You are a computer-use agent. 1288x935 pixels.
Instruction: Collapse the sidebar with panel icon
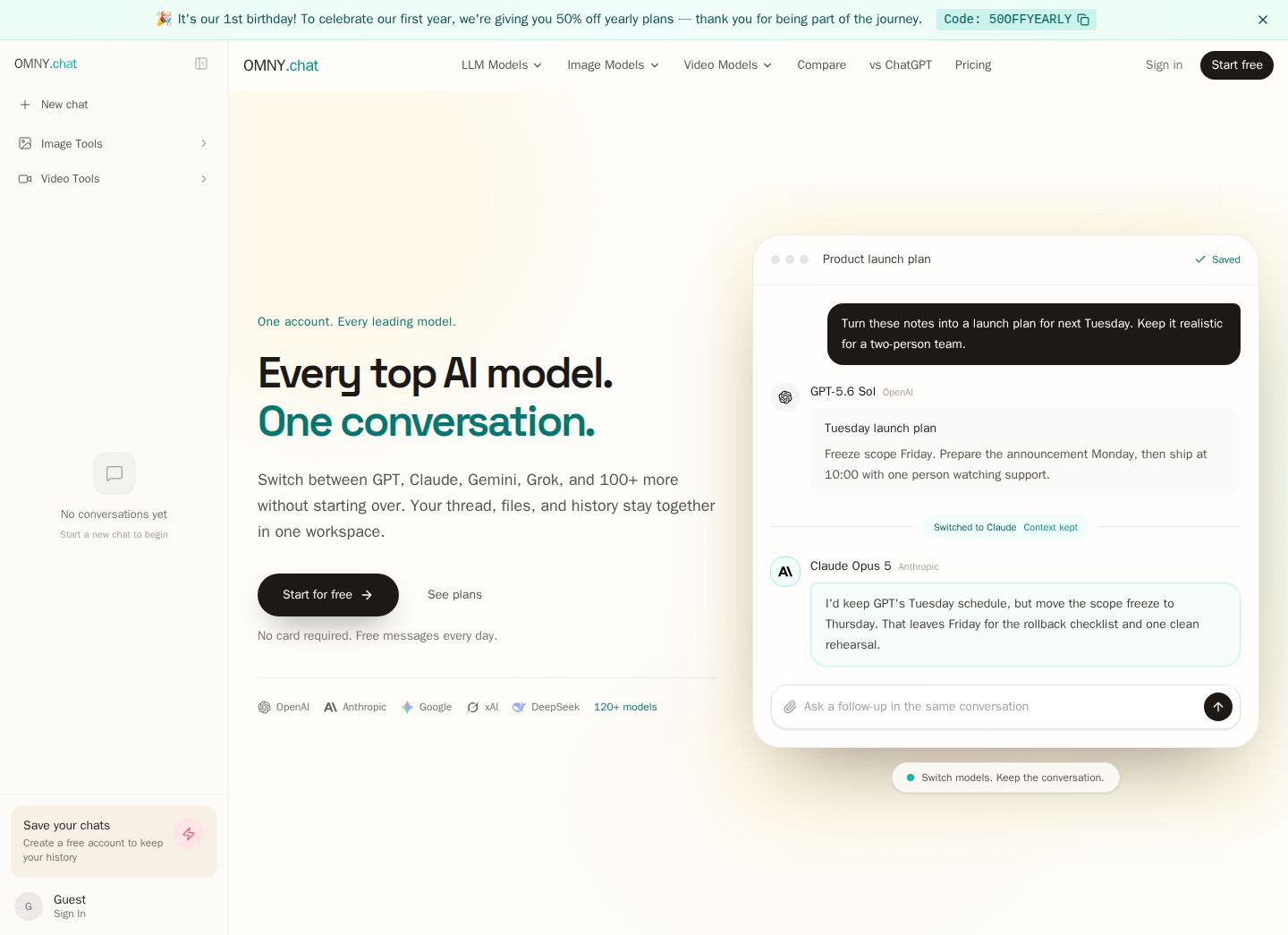pos(201,64)
